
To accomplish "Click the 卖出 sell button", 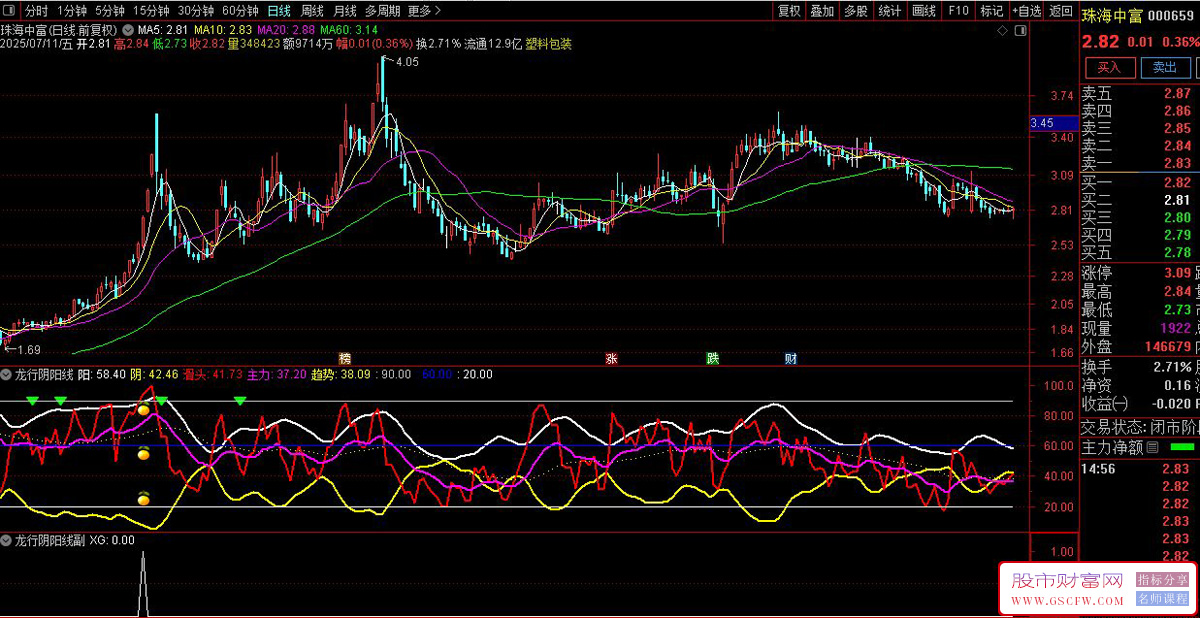I will (1165, 67).
